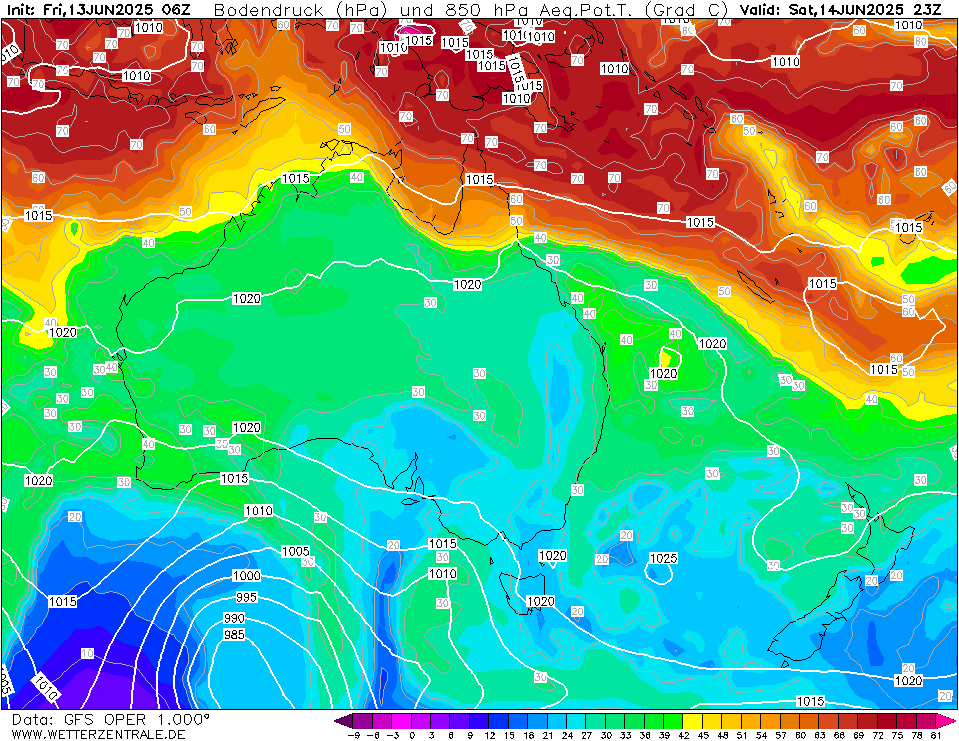The image size is (959, 741).
Task: Click the 985 isobar label
Action: point(234,635)
